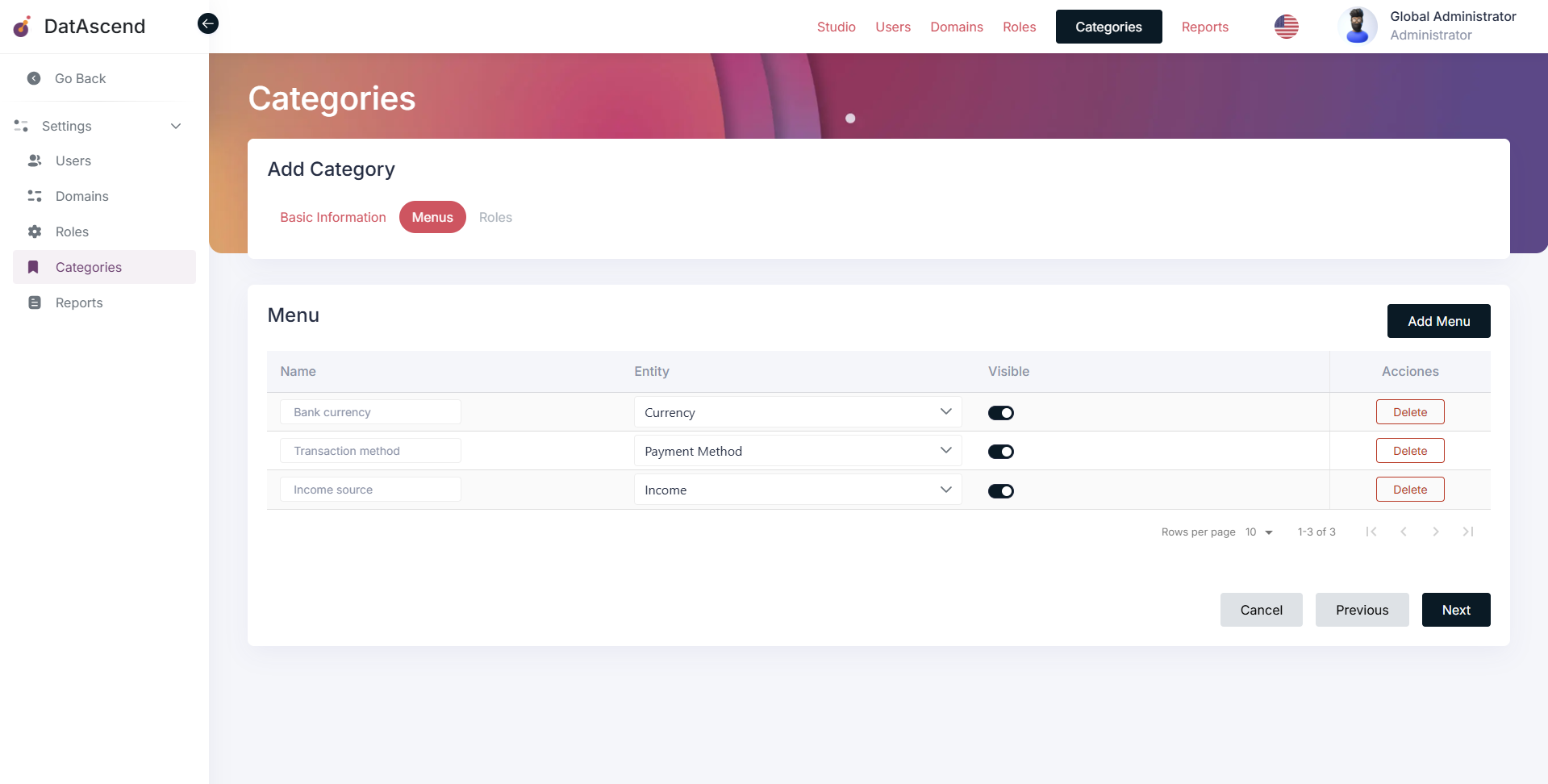Viewport: 1548px width, 784px height.
Task: Click the US flag language icon
Action: point(1286,27)
